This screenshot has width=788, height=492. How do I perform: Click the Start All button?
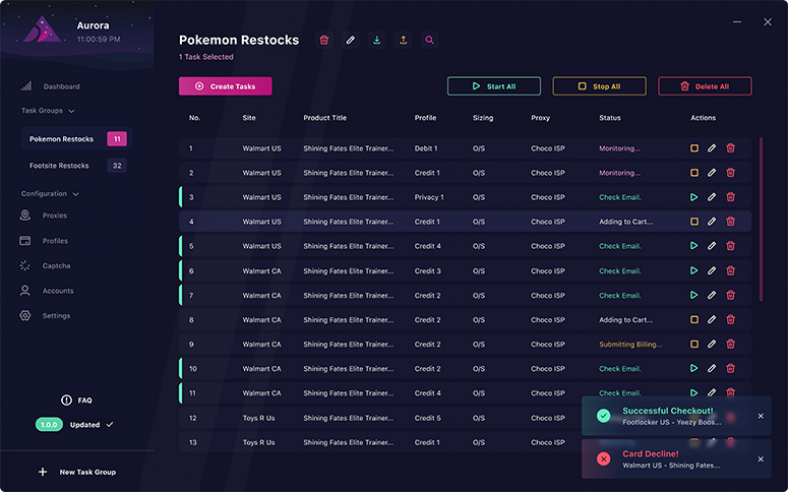coord(494,86)
